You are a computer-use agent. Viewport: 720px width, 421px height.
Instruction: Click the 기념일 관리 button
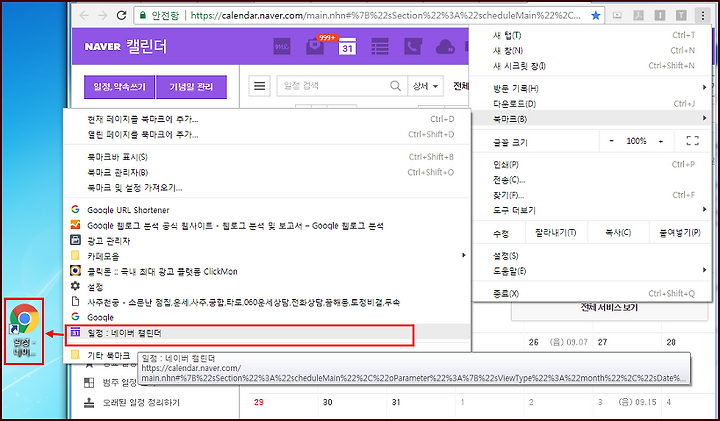click(x=191, y=87)
